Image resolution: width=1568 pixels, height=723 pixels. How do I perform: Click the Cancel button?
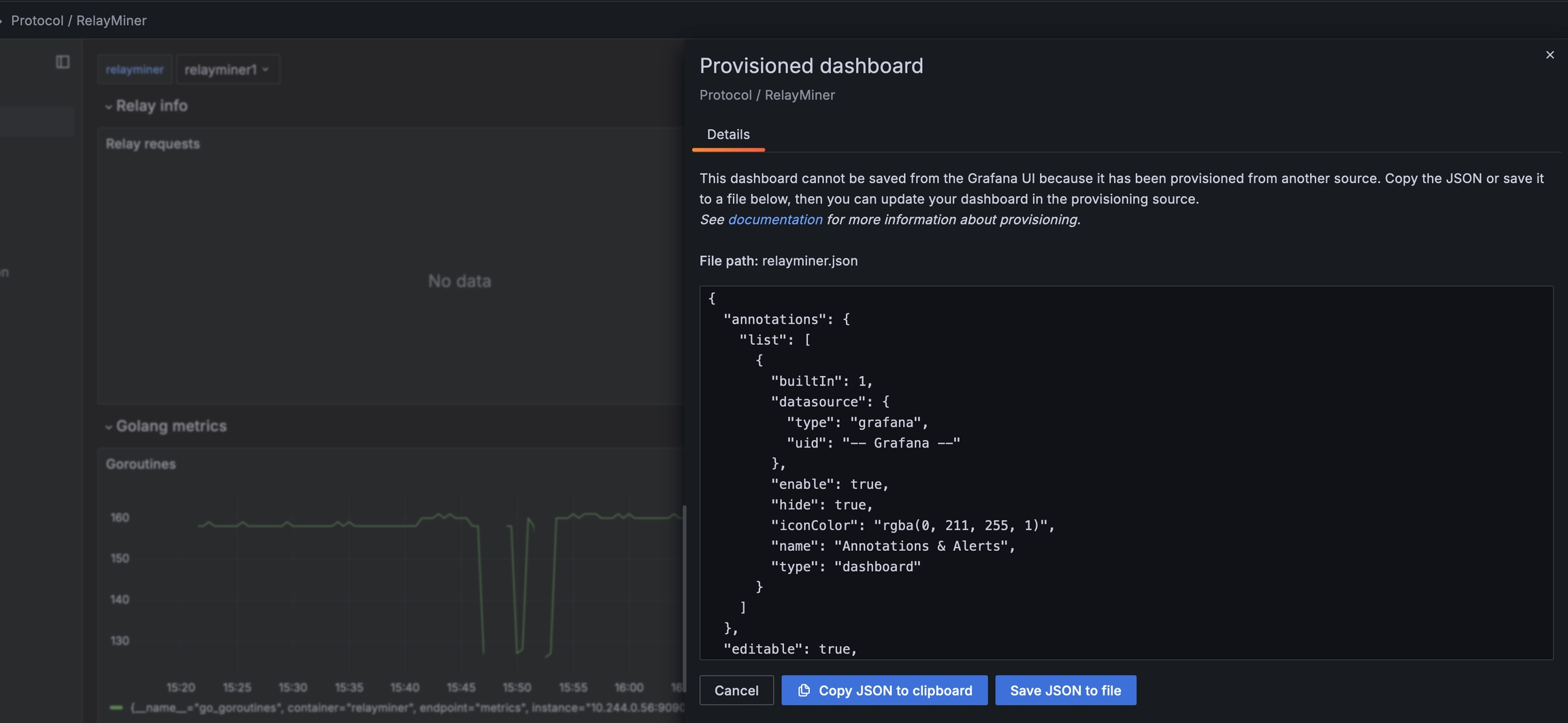click(x=736, y=690)
